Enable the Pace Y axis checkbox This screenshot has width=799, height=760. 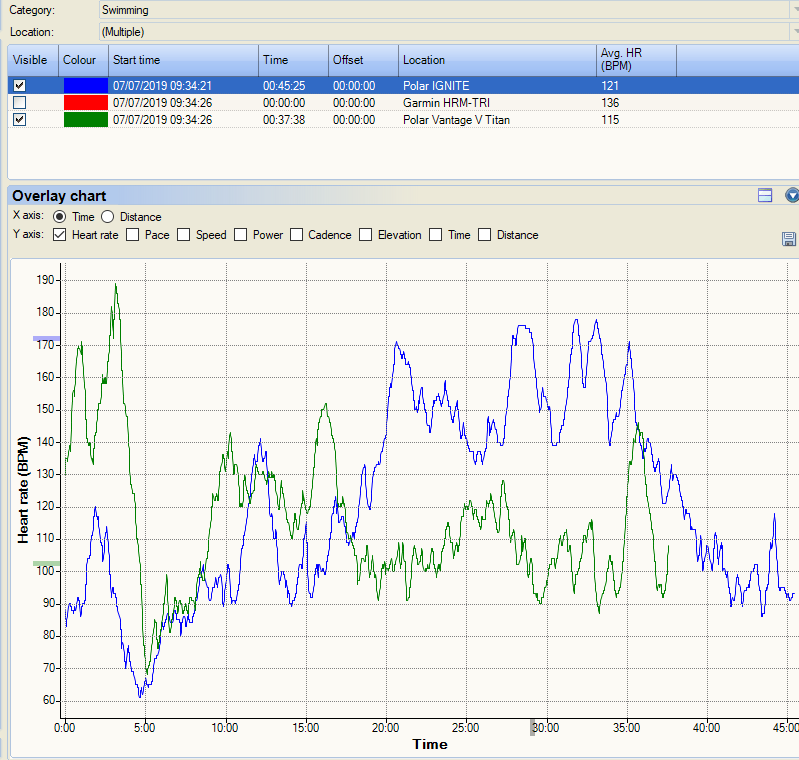coord(133,235)
